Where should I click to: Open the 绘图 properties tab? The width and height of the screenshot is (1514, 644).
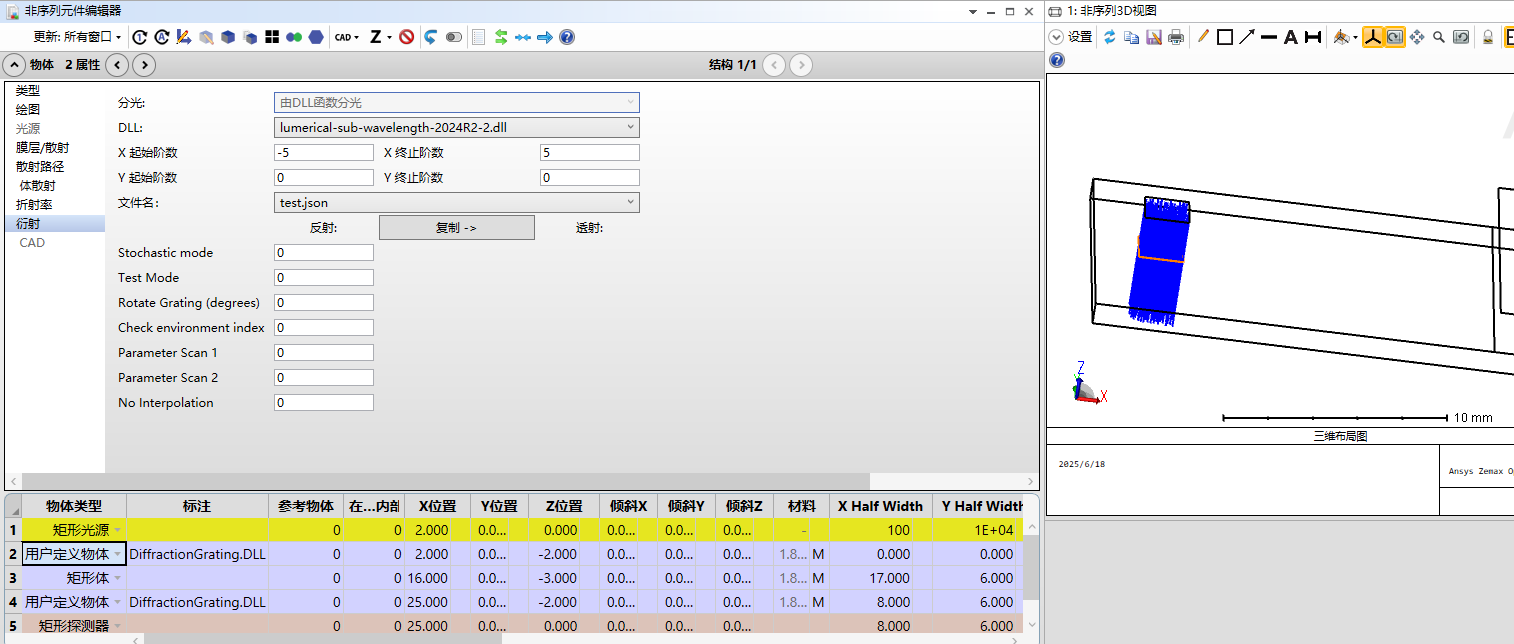coord(28,109)
